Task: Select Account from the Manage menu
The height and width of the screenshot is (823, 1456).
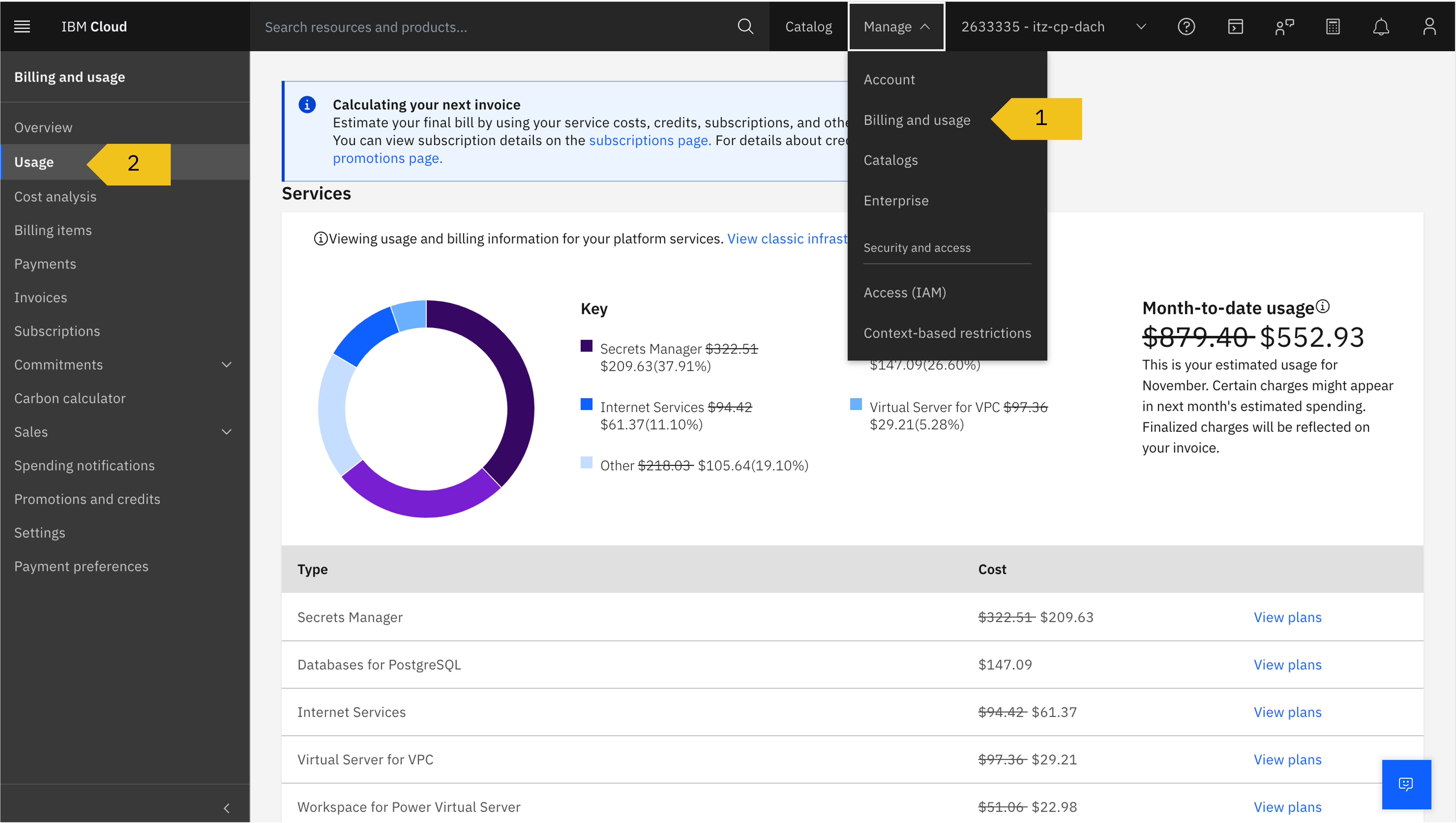Action: coord(889,79)
